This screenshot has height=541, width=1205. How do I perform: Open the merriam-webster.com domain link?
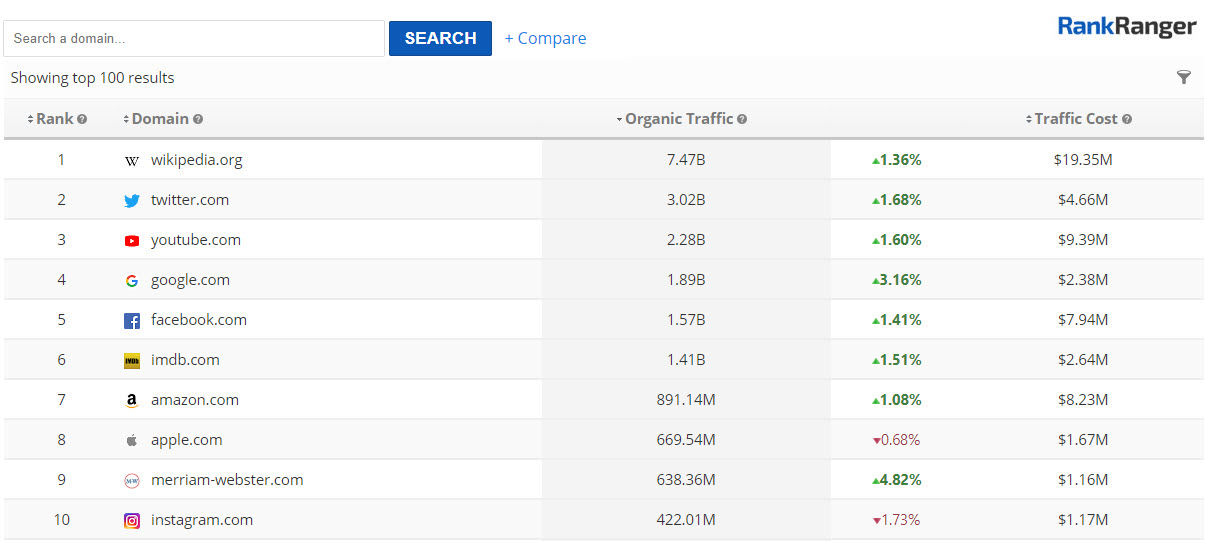[227, 480]
